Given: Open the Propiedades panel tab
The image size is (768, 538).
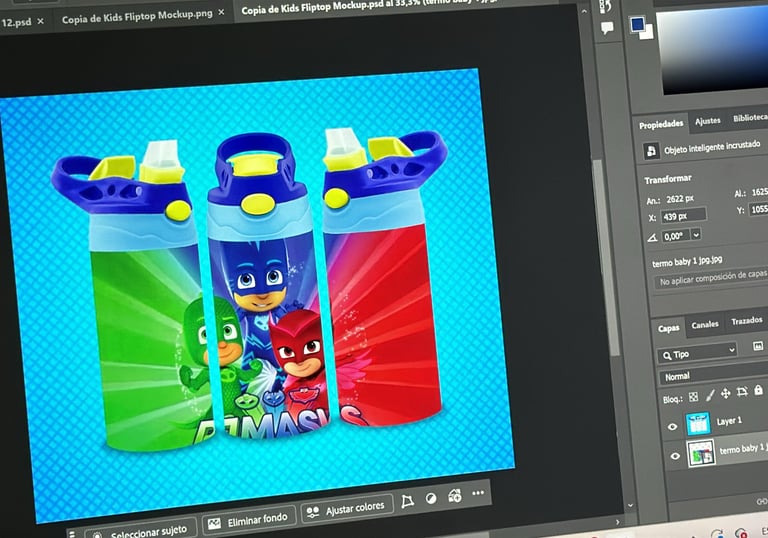Looking at the screenshot, I should pyautogui.click(x=661, y=124).
